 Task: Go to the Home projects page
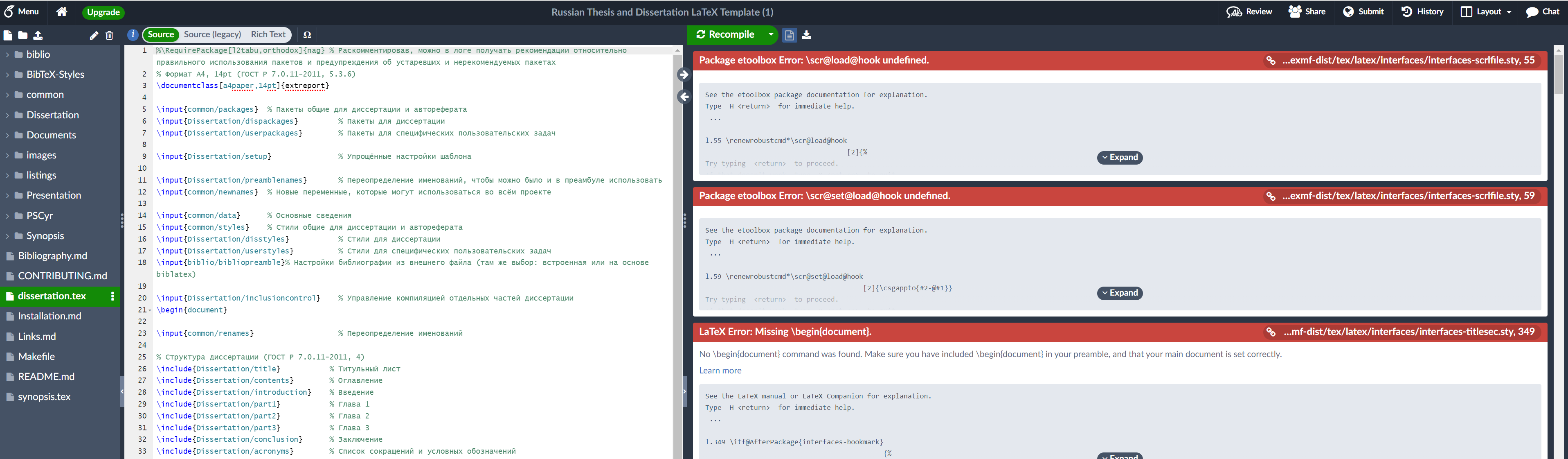(x=61, y=11)
